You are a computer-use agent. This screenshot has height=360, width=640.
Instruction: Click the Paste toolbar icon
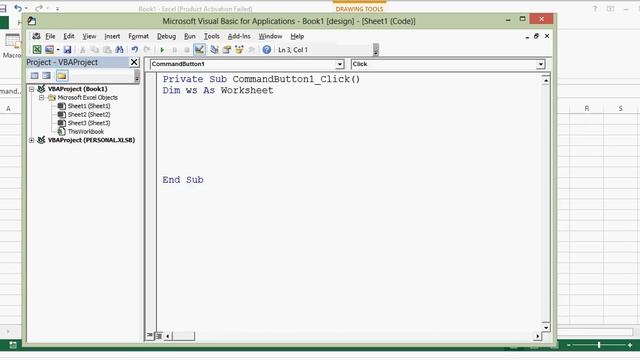[x=107, y=49]
